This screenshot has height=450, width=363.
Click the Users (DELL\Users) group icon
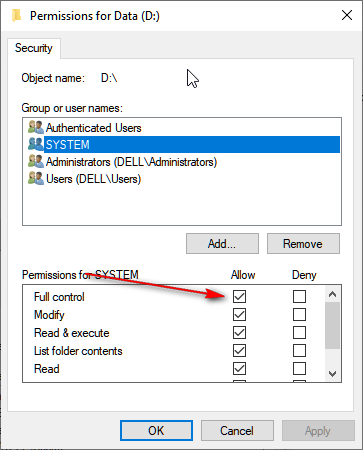click(36, 179)
